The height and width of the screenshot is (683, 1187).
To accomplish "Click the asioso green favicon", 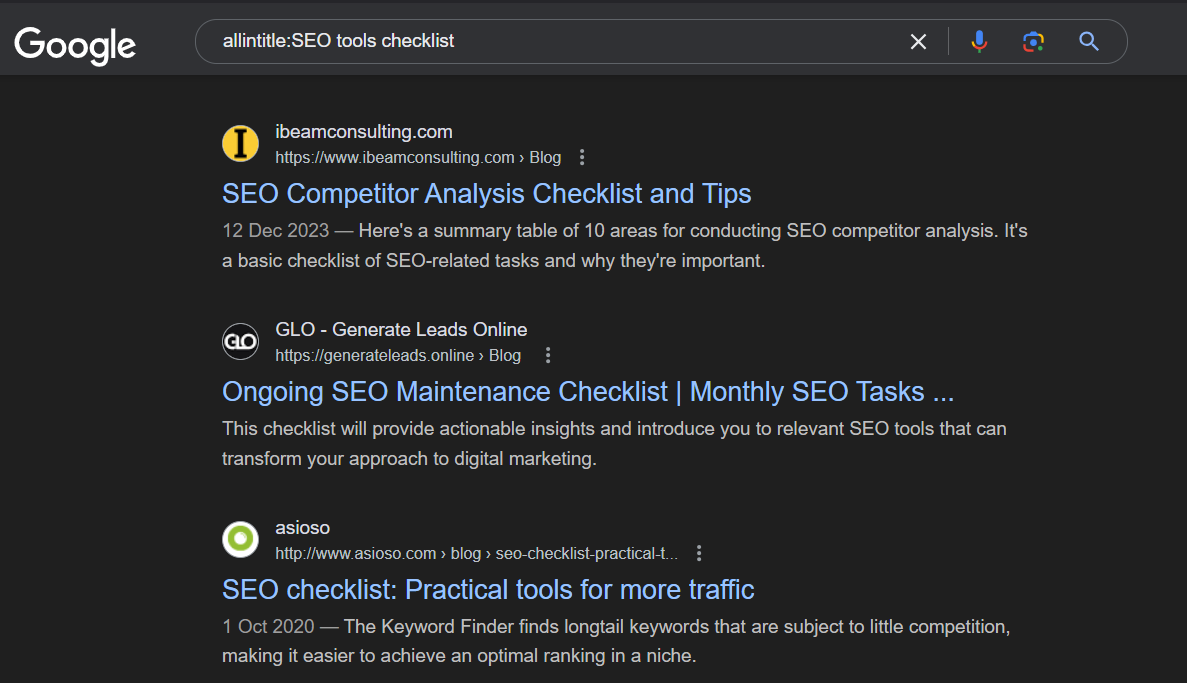I will (x=240, y=539).
